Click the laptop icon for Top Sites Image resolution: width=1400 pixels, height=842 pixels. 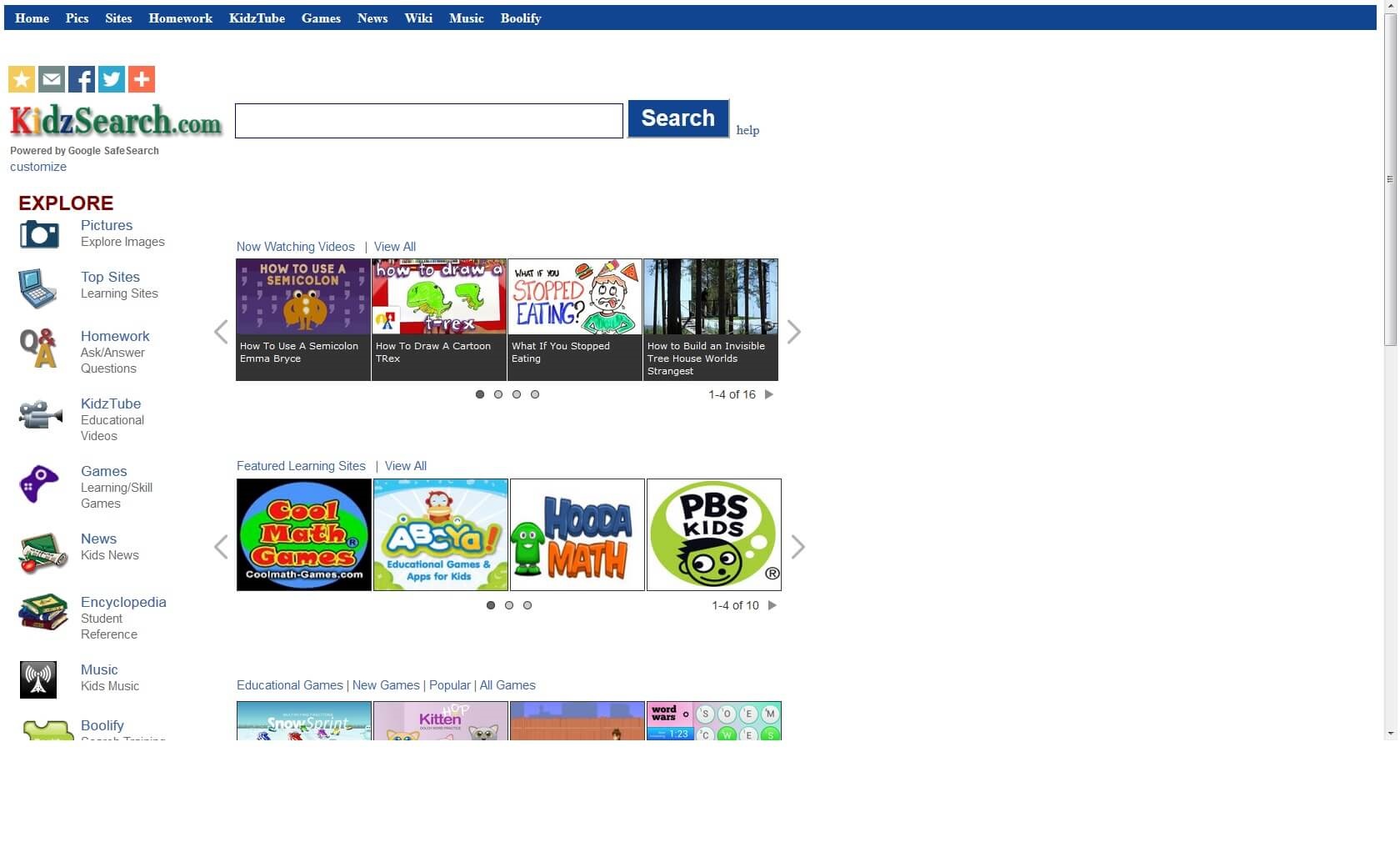[37, 288]
